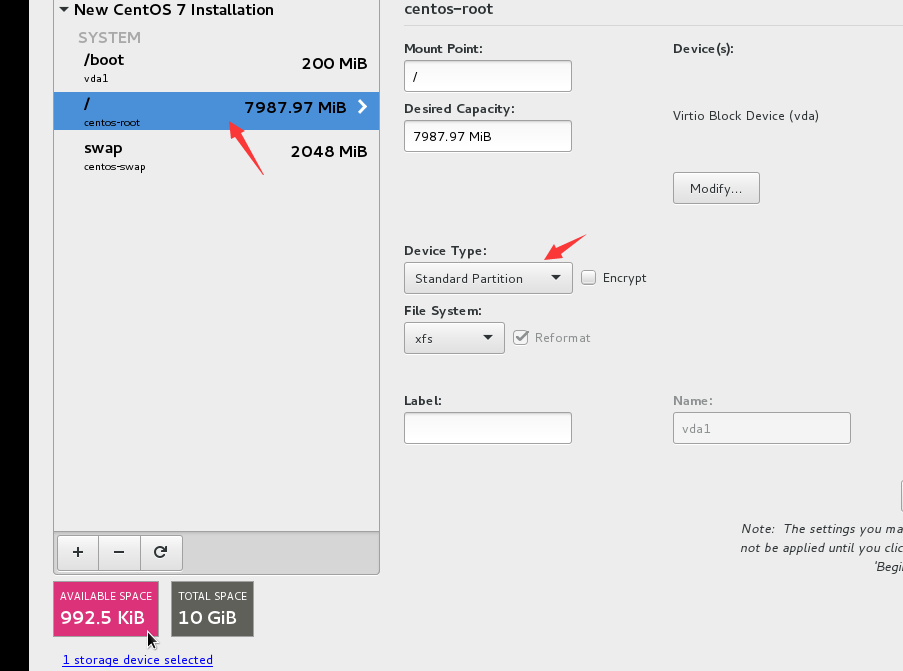Click the Modify... devices button
Viewport: 903px width, 671px height.
click(716, 188)
